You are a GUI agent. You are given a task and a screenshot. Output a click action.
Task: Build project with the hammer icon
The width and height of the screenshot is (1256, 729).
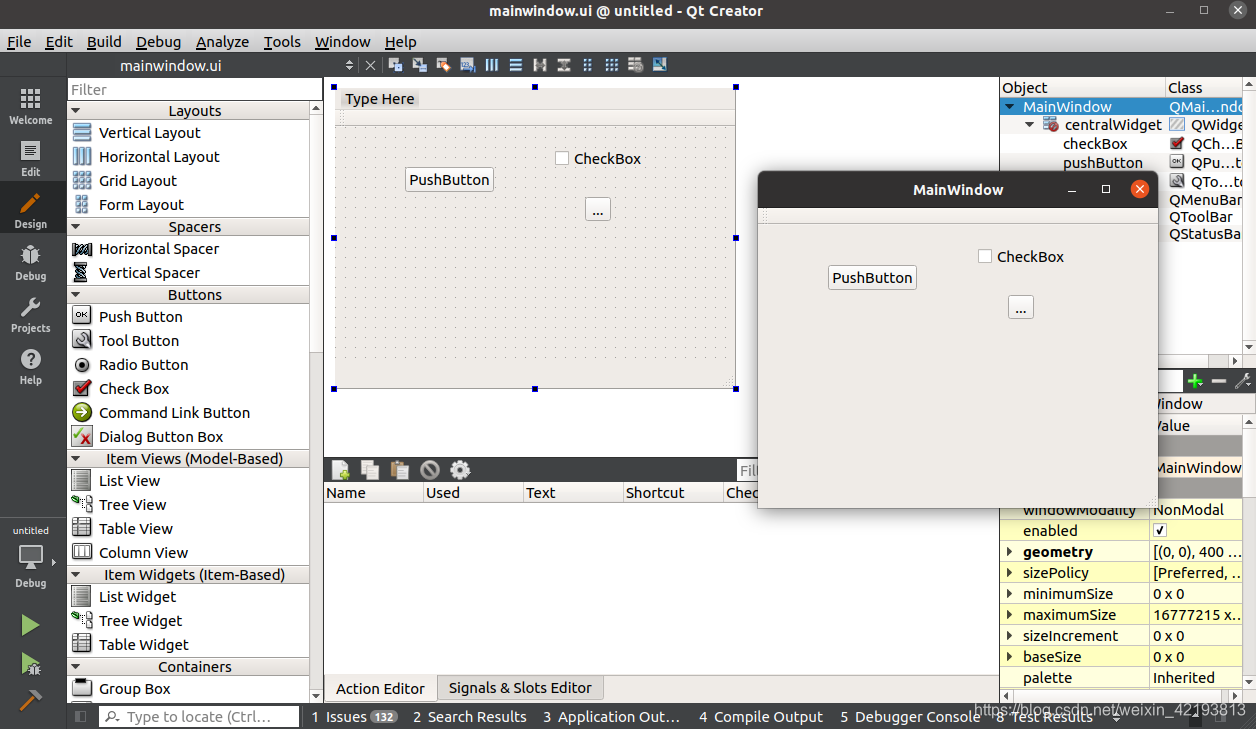pos(30,700)
